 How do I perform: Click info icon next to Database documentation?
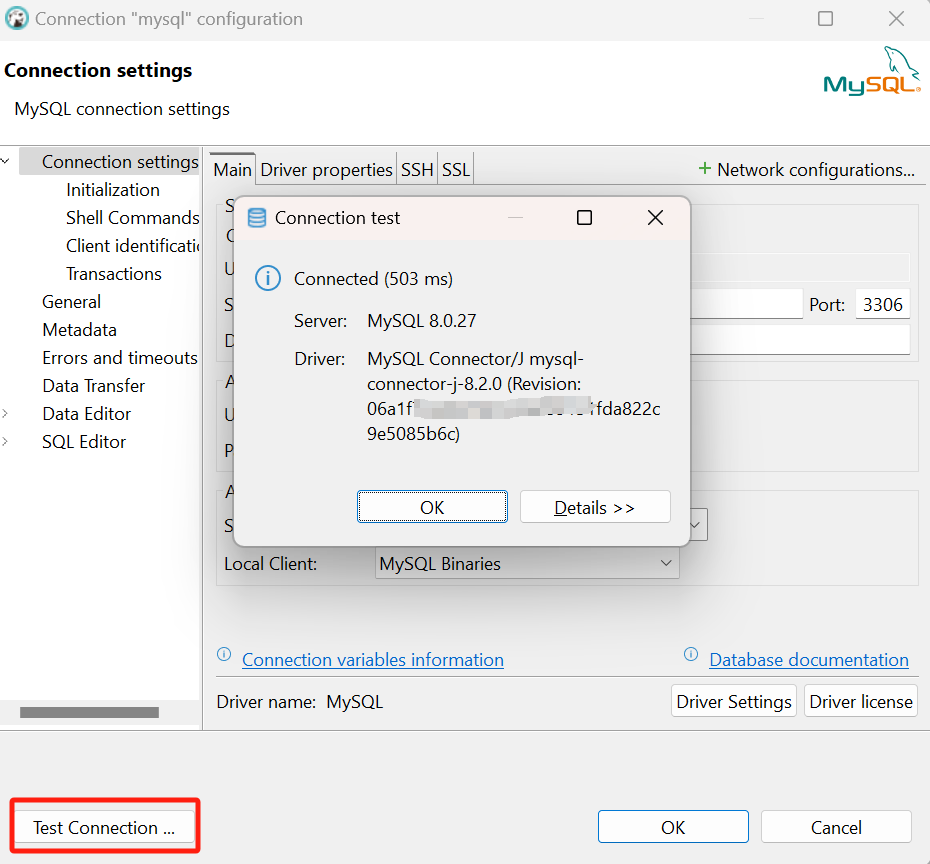click(691, 655)
